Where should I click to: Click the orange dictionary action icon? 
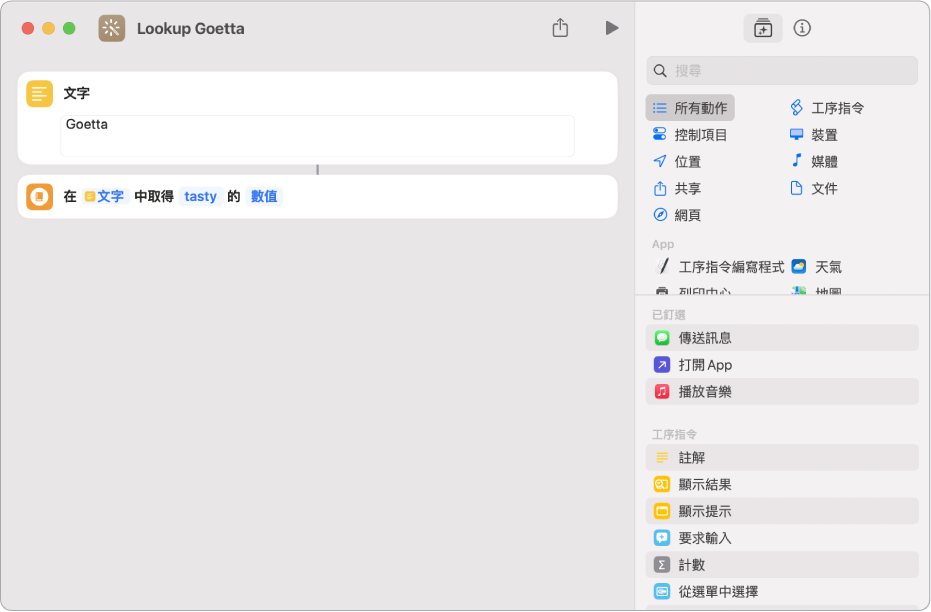click(x=39, y=196)
